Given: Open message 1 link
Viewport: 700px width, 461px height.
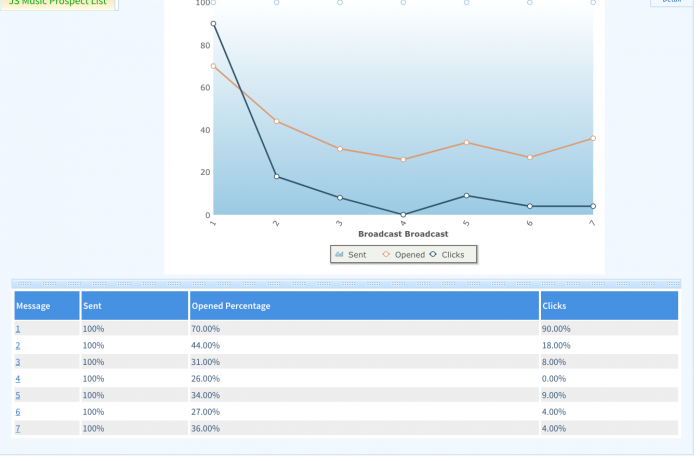Looking at the screenshot, I should [18, 331].
